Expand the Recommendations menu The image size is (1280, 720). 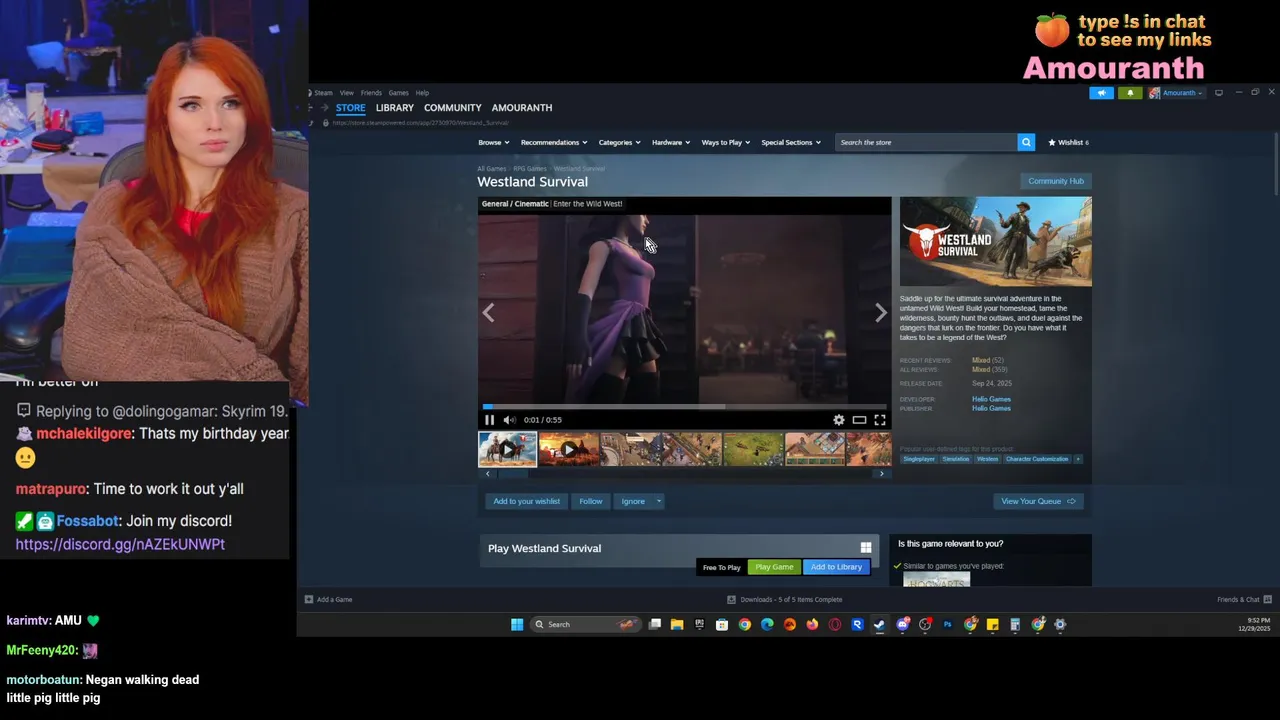pos(554,142)
